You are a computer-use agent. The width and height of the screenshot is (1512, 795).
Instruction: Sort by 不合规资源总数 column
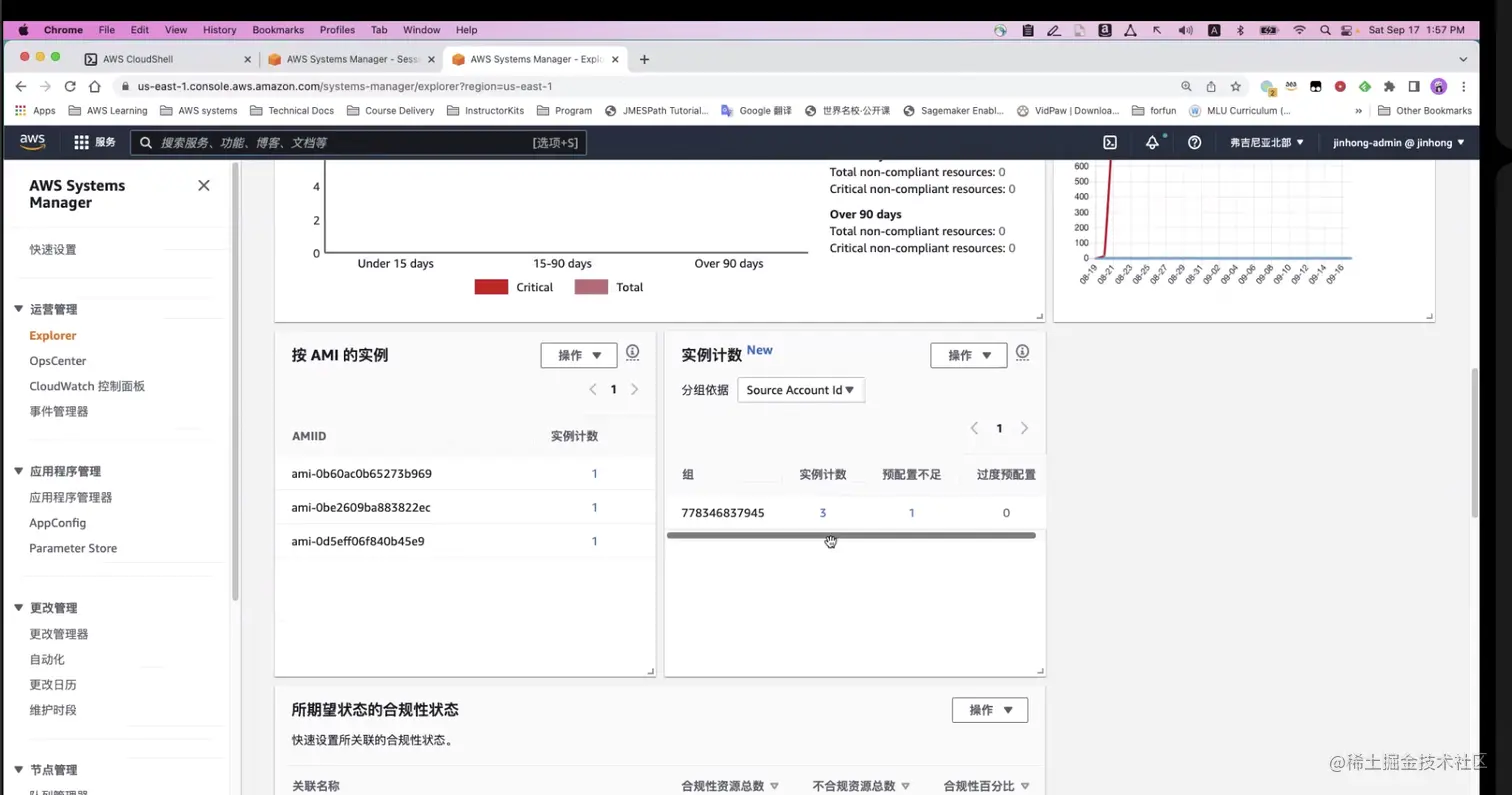click(861, 786)
